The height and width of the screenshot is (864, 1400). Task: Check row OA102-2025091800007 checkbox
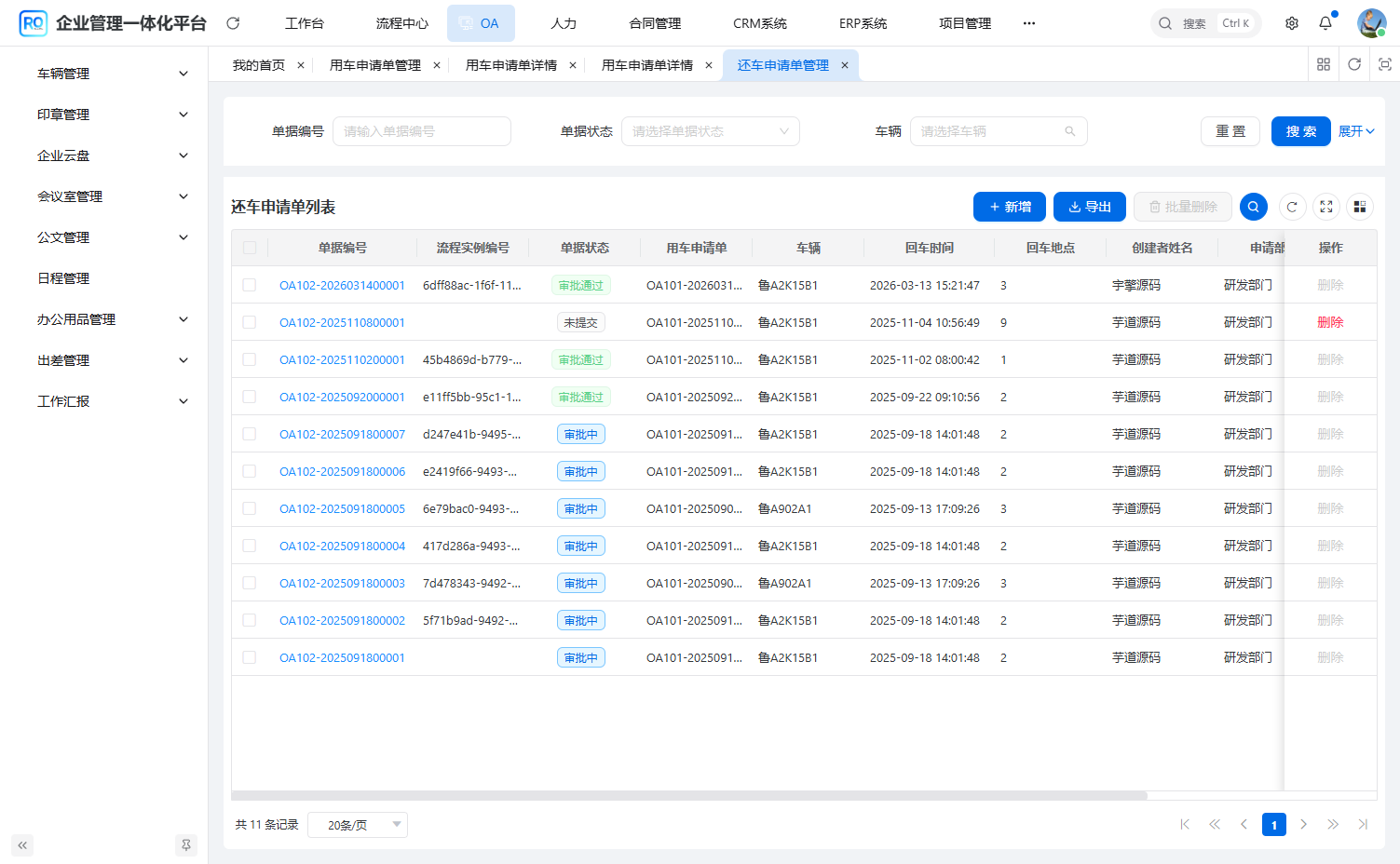(250, 434)
